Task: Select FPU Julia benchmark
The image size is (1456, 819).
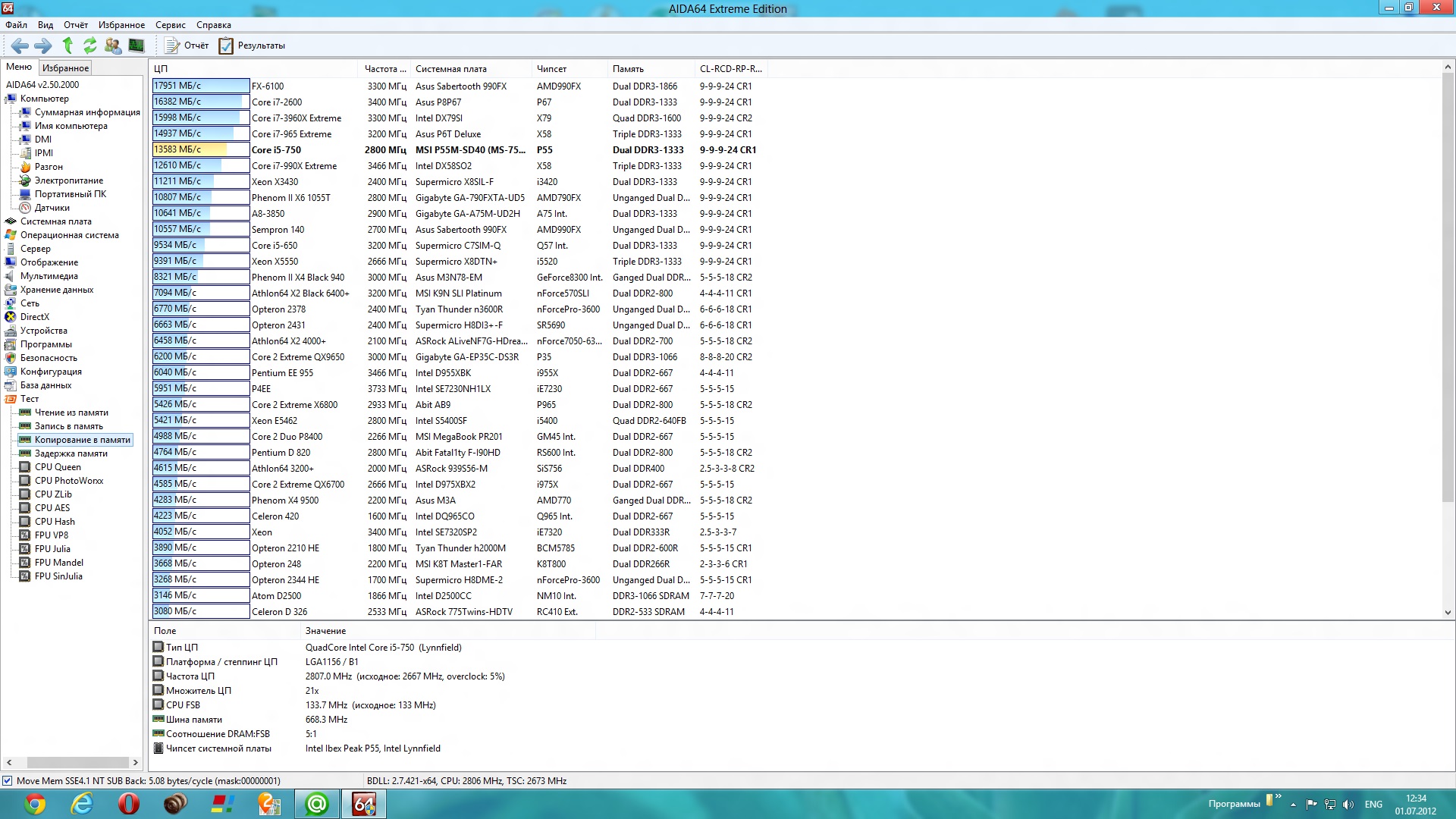Action: tap(52, 549)
